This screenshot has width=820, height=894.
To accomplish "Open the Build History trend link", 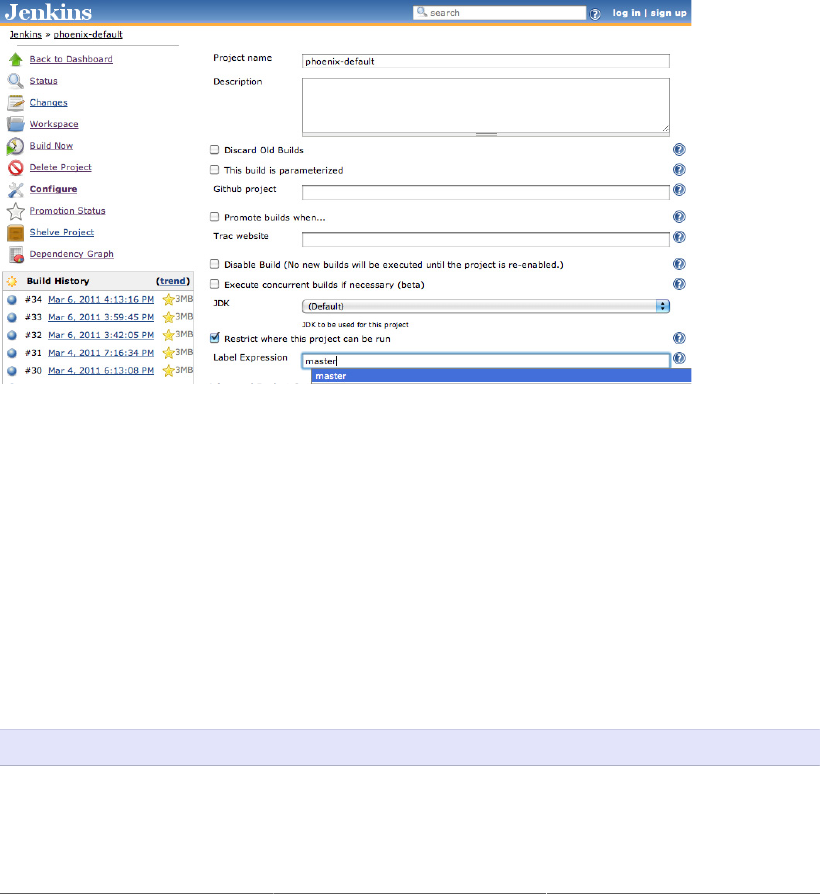I will point(173,281).
